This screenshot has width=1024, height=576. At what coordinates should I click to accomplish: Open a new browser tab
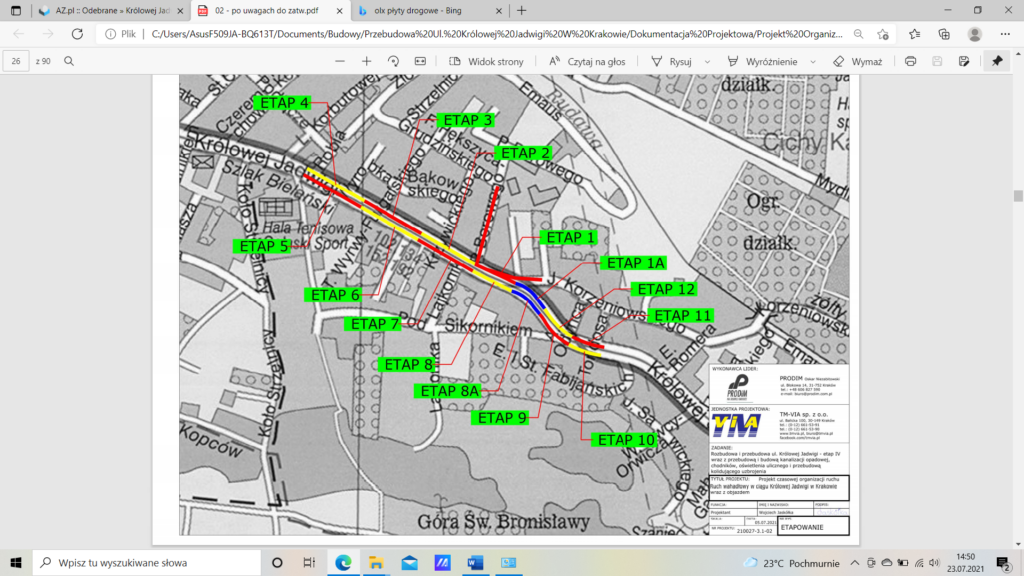tap(521, 10)
